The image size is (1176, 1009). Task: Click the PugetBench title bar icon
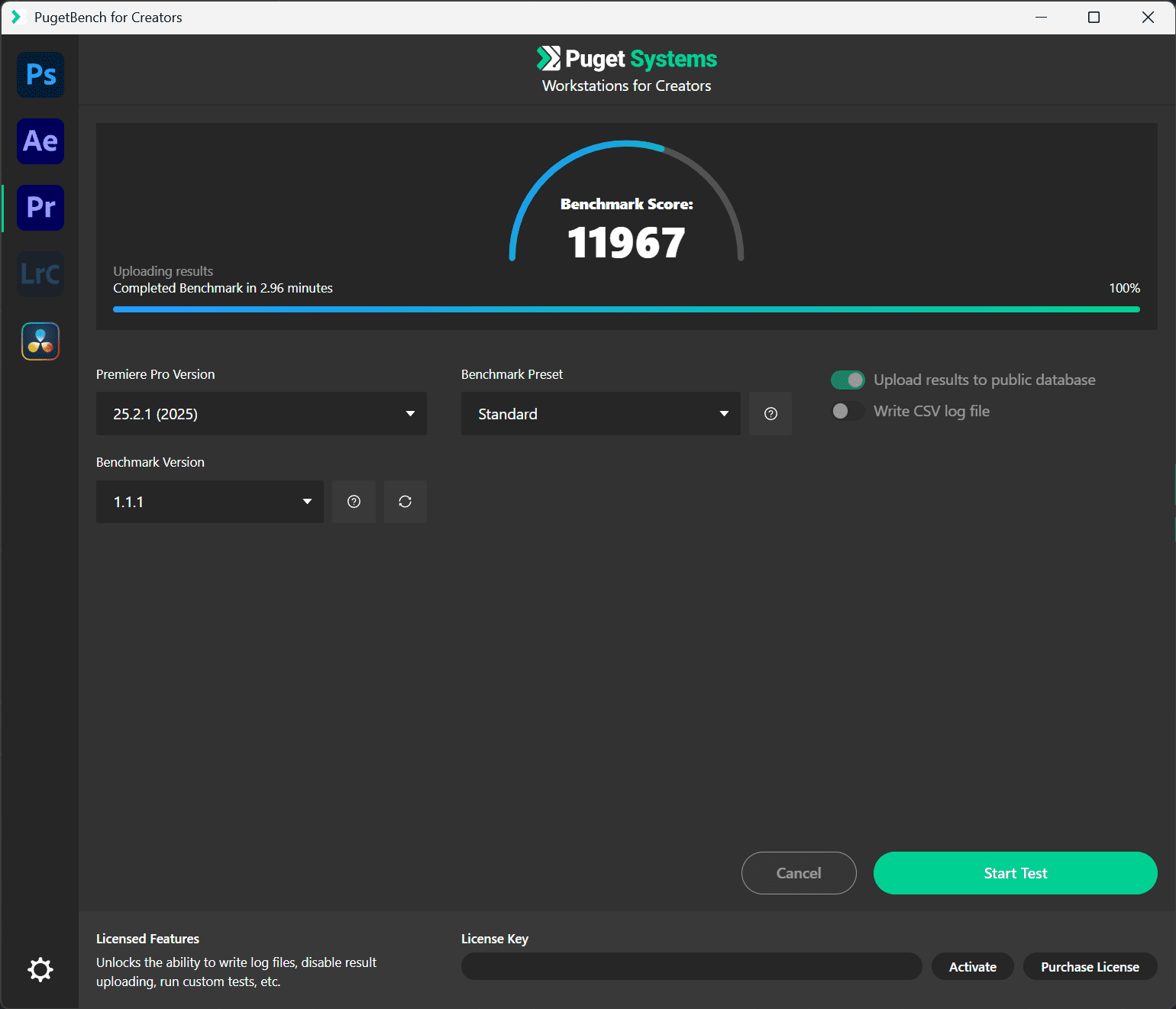(17, 17)
